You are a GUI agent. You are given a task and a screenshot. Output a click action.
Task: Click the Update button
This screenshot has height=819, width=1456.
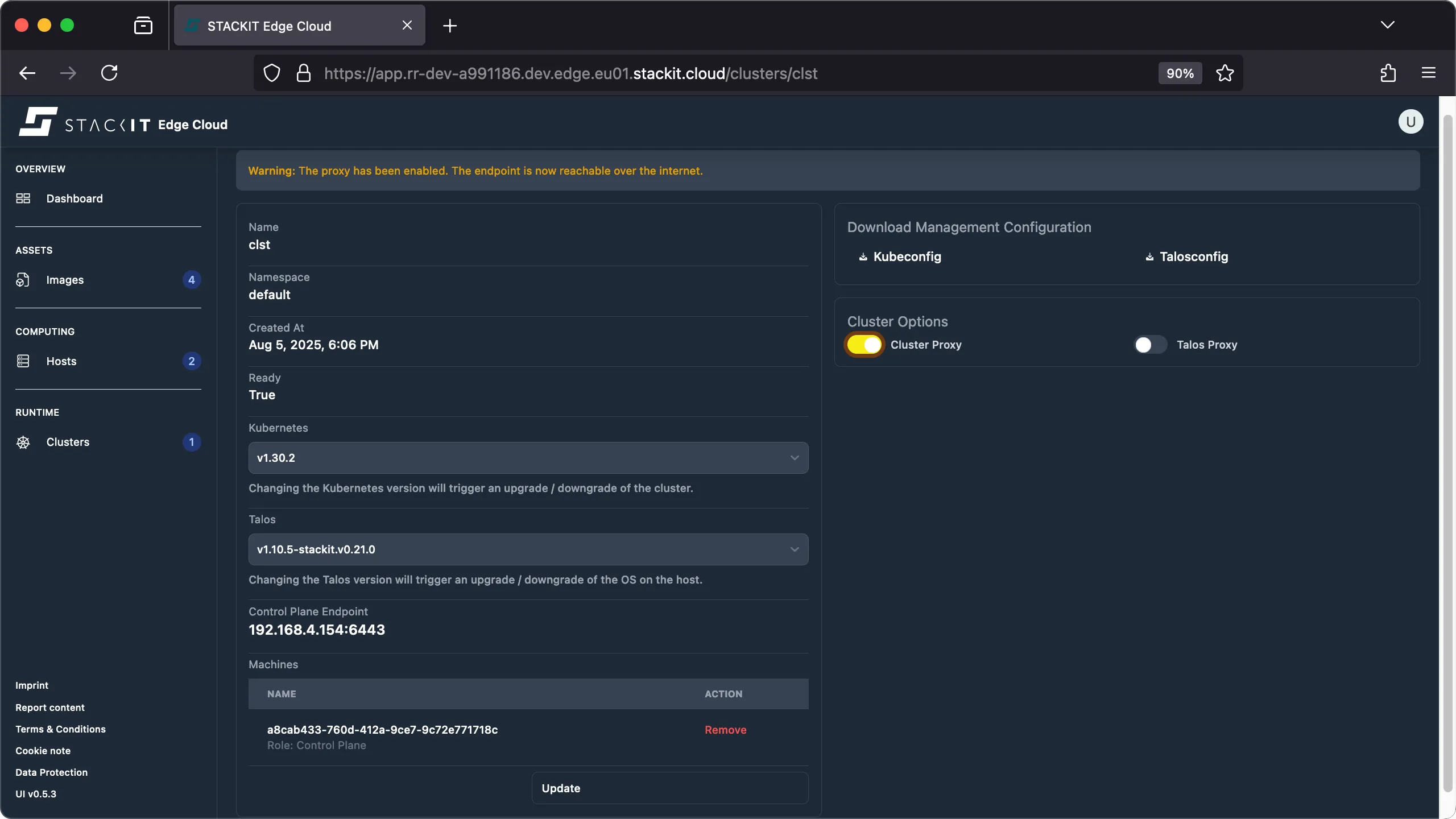pos(669,788)
